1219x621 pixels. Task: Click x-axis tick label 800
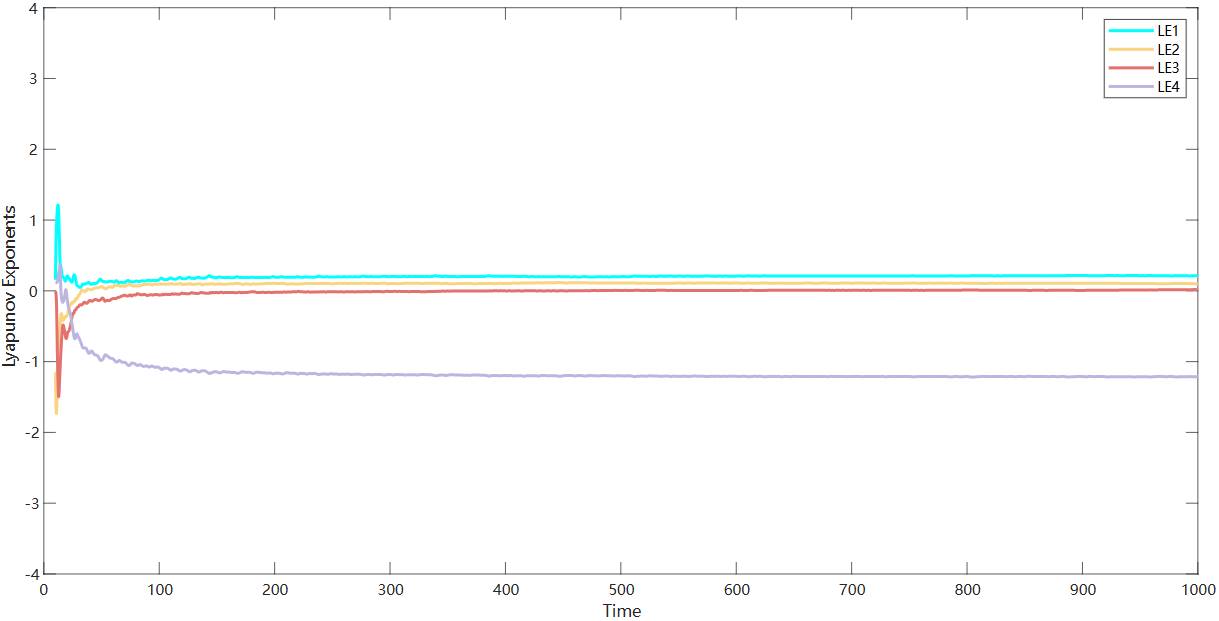967,590
